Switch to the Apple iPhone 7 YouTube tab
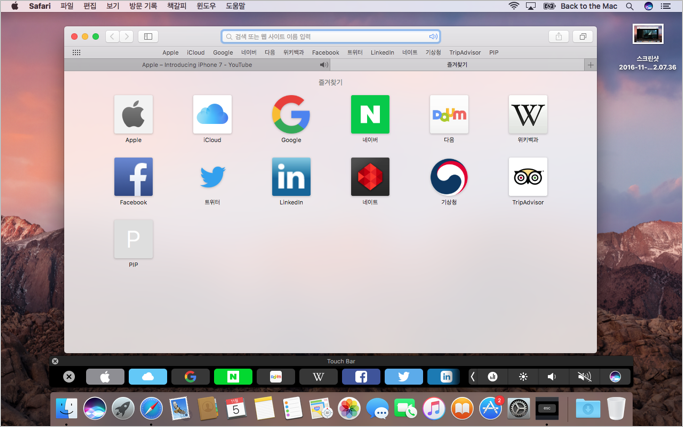This screenshot has width=683, height=427. 197,64
